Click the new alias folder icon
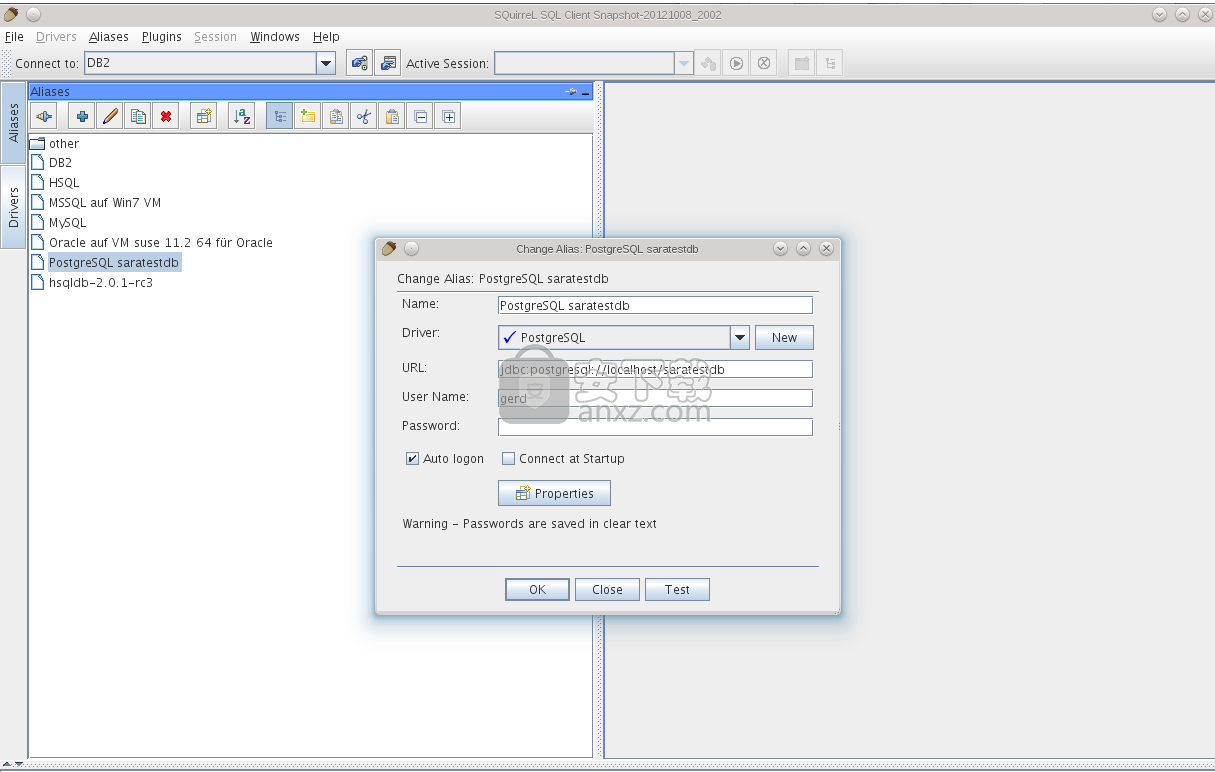This screenshot has width=1215, height=772. click(x=308, y=117)
